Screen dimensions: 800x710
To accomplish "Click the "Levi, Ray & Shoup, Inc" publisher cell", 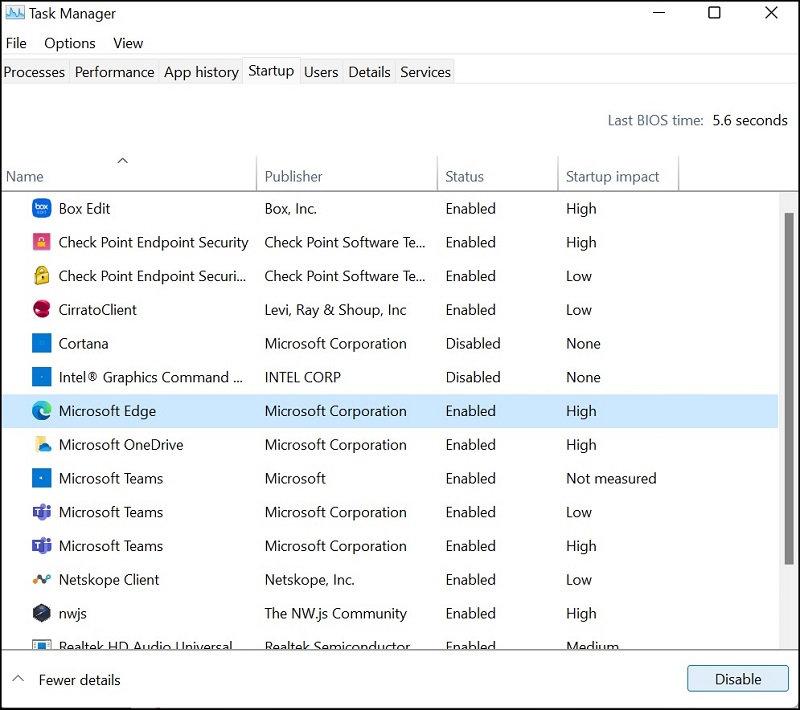I will [335, 310].
